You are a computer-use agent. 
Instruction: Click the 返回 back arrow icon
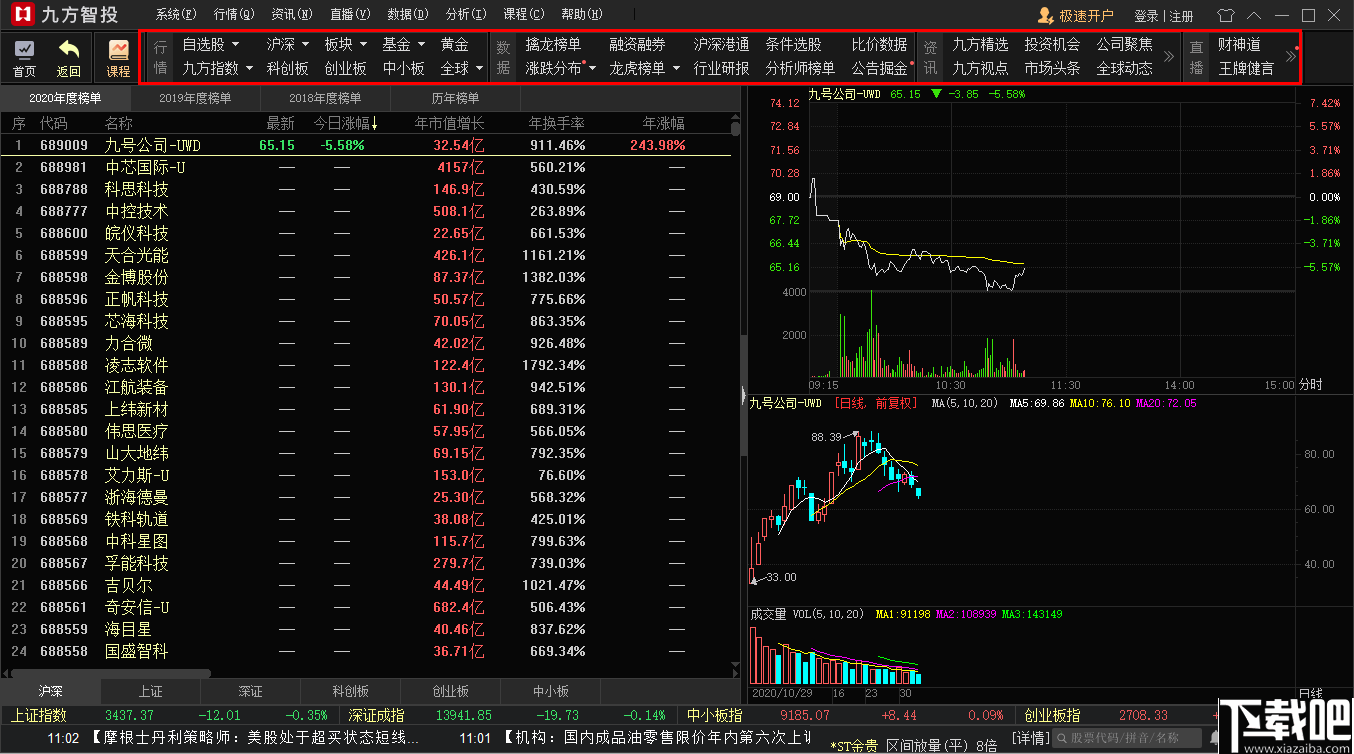pos(69,58)
